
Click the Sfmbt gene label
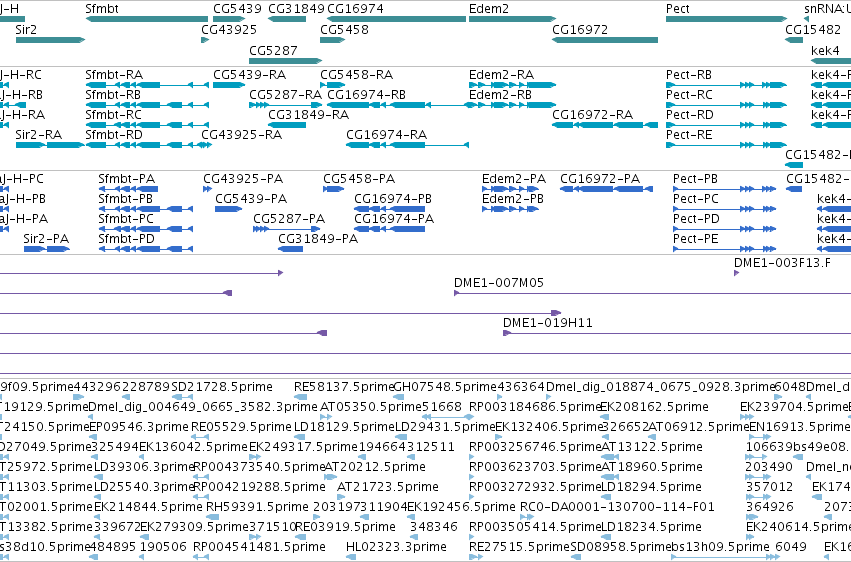[x=102, y=9]
